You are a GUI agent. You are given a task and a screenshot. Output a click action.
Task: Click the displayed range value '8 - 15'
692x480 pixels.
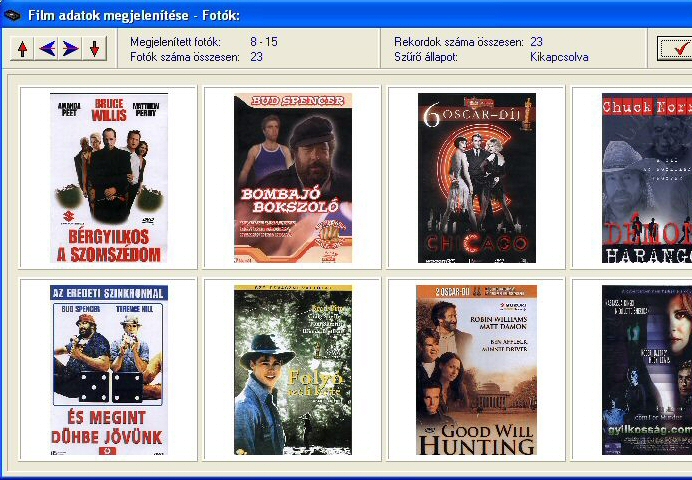click(x=264, y=42)
